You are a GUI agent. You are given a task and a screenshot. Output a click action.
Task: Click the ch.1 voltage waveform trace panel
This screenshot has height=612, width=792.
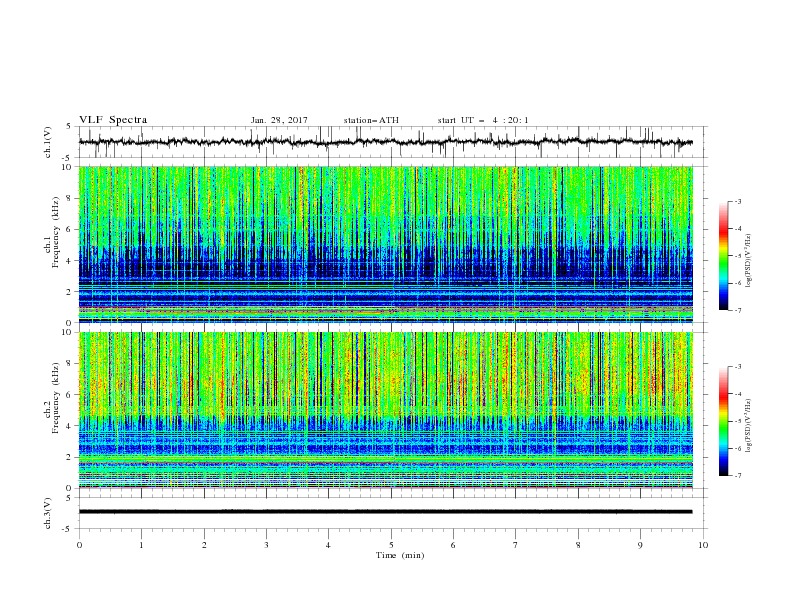[x=393, y=142]
